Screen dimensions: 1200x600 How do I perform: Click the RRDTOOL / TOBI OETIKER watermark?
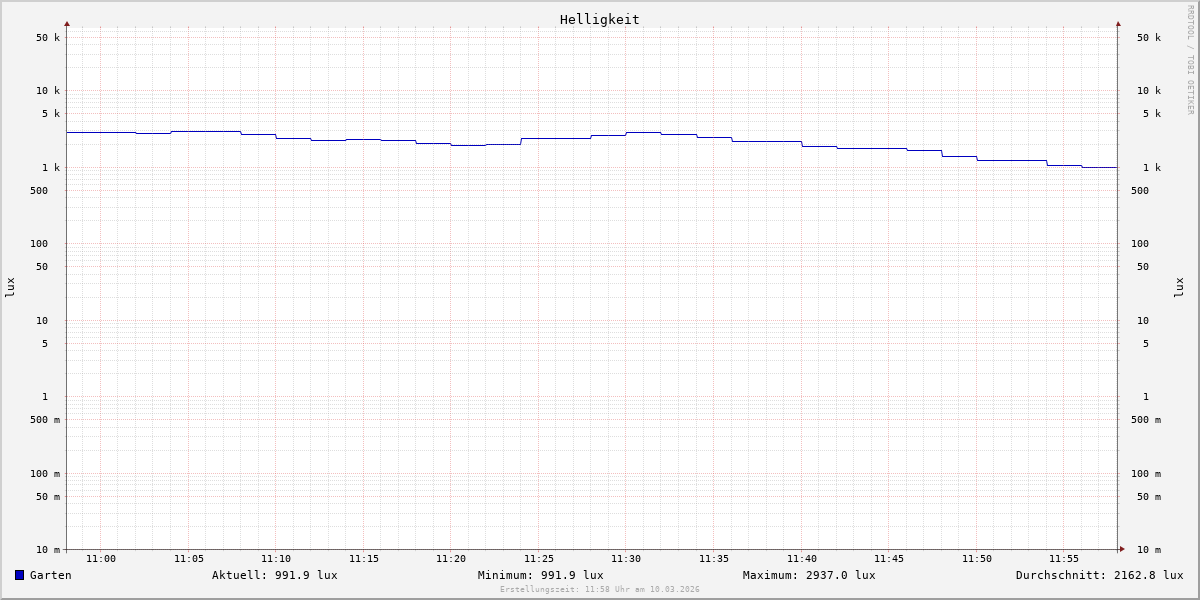(1190, 59)
